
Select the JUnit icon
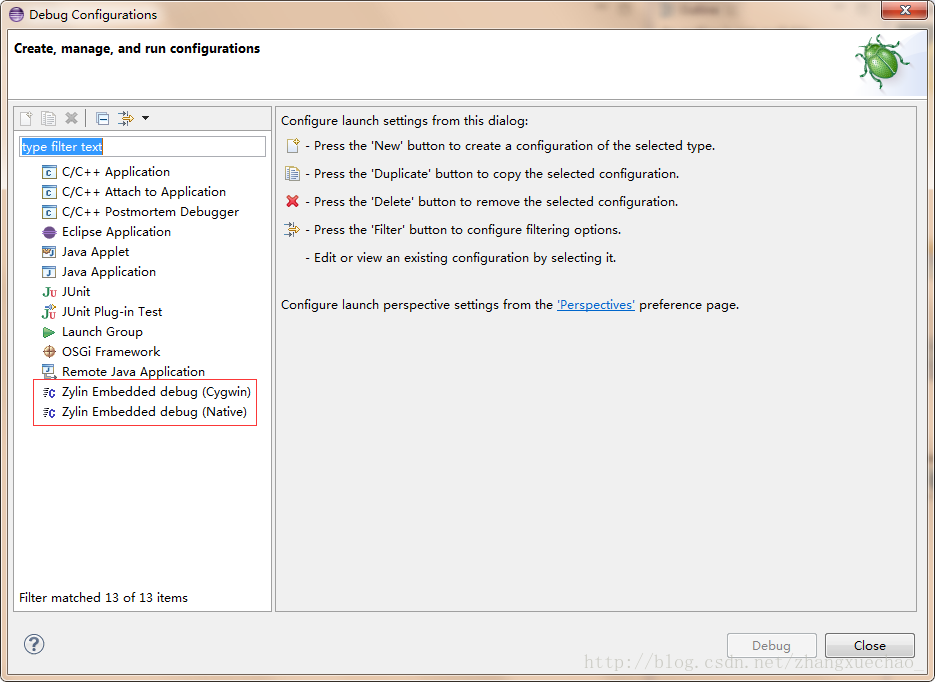coord(49,292)
